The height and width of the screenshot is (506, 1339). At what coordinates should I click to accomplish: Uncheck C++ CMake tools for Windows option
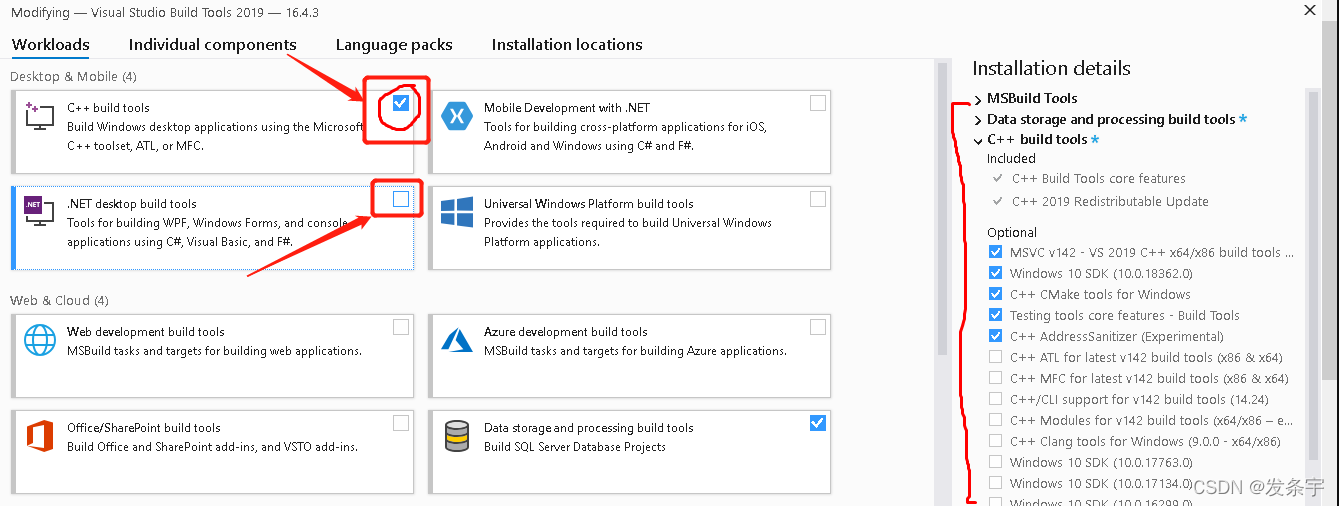(995, 294)
